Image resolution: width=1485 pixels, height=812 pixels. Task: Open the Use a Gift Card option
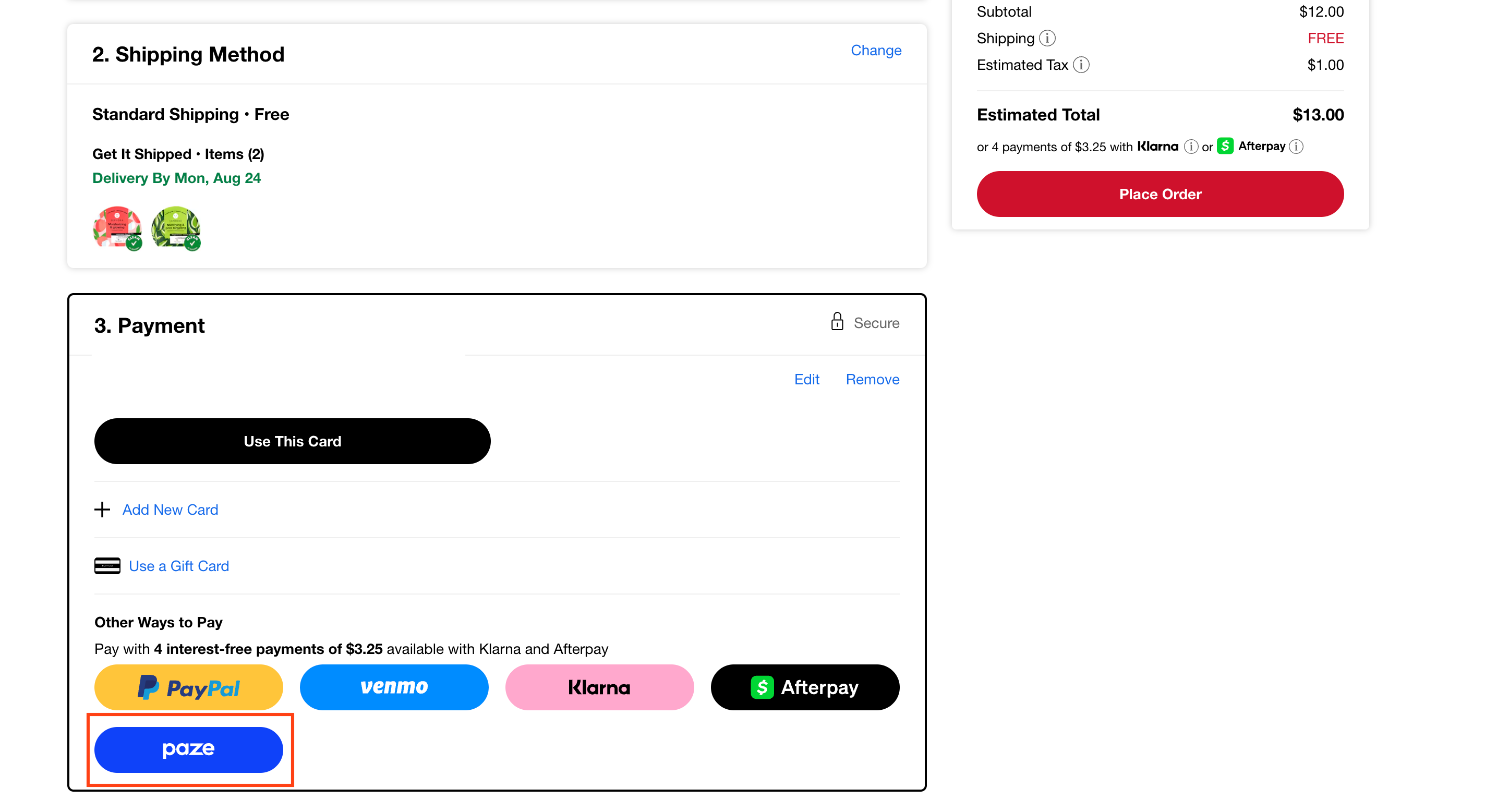coord(179,566)
